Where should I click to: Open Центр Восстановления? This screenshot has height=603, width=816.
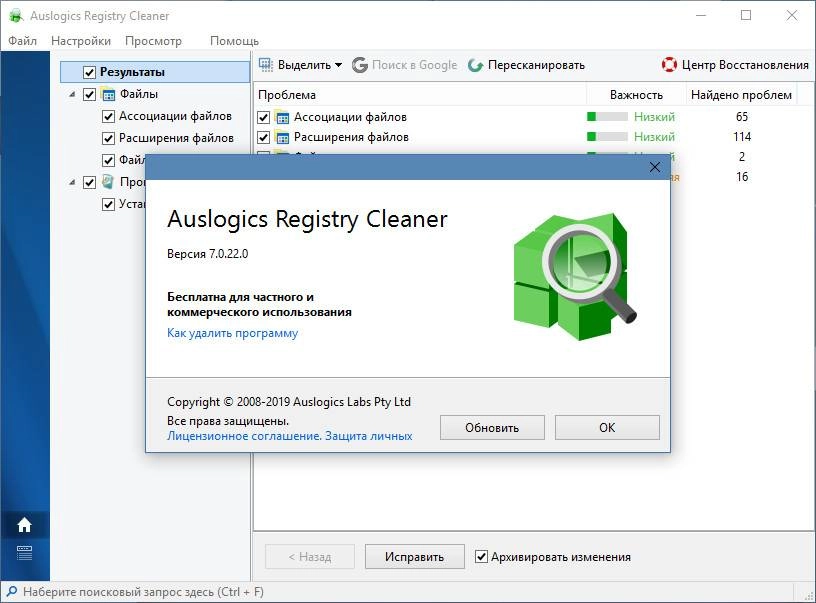735,65
